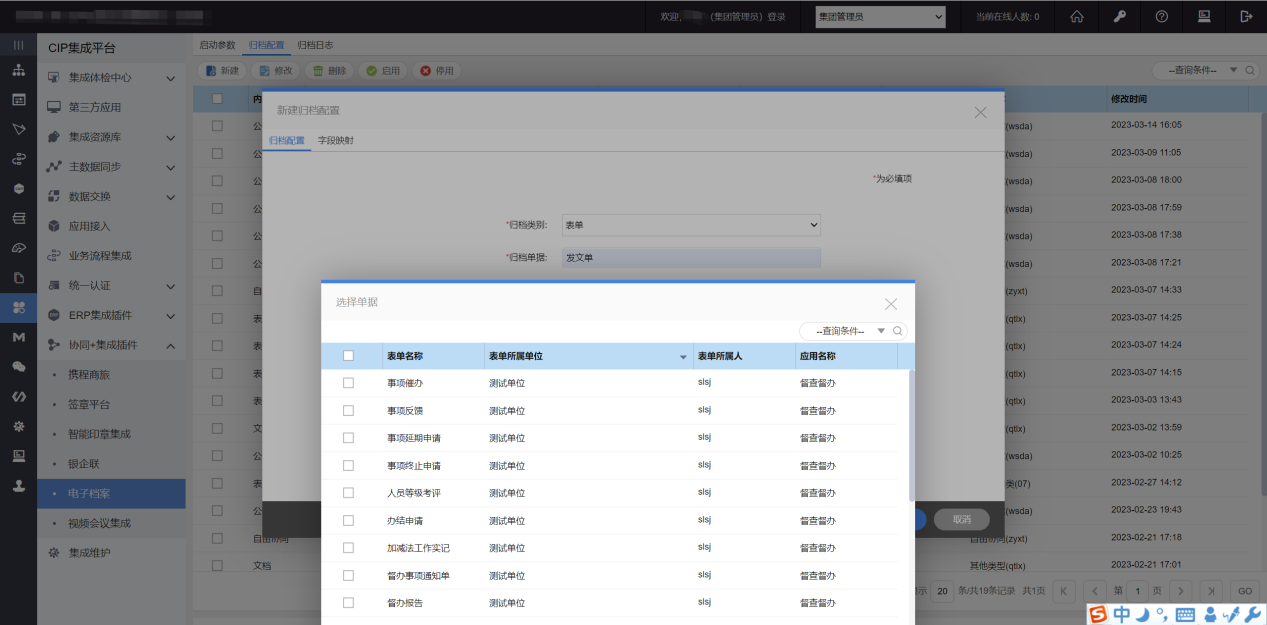Tick the 办结申请 row checkbox

point(348,521)
